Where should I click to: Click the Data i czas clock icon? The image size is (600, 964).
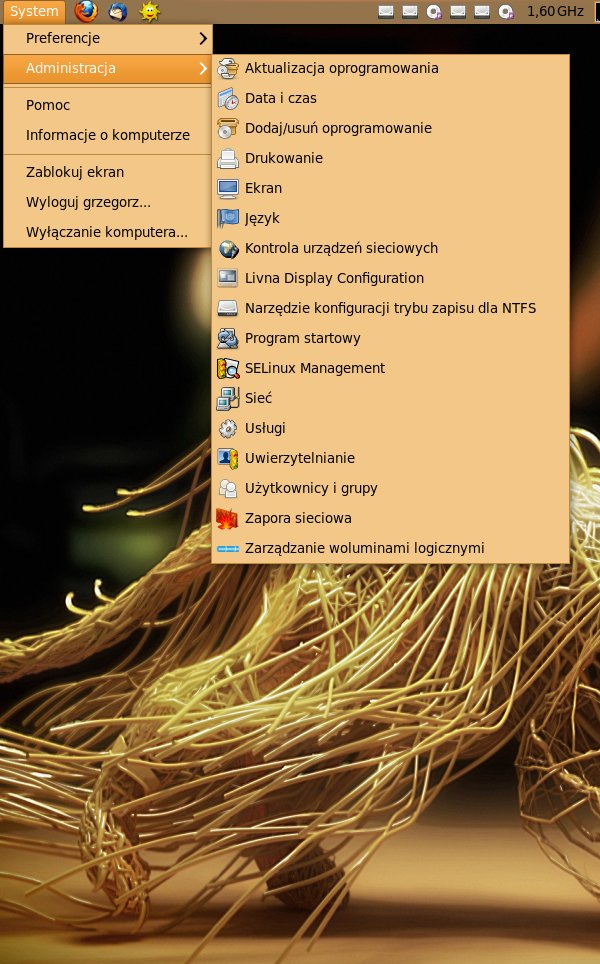pyautogui.click(x=227, y=98)
